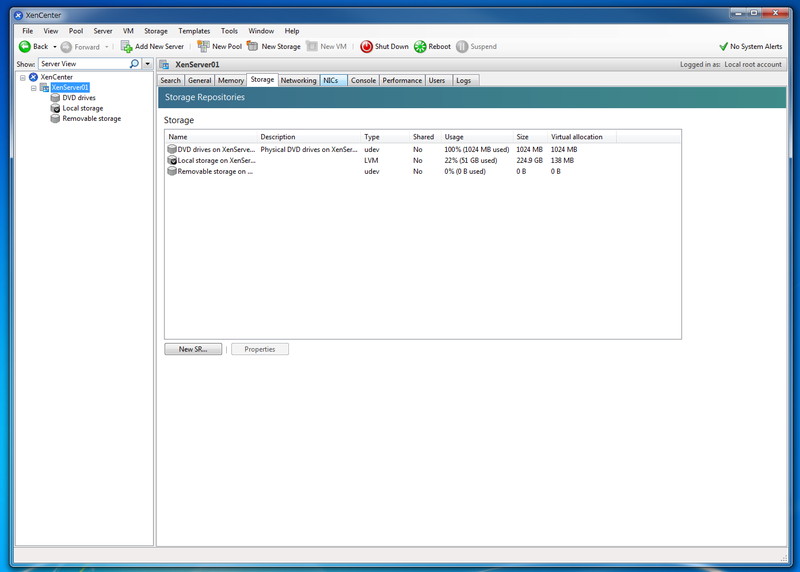Click the Suspend pause icon
The width and height of the screenshot is (800, 572).
[x=462, y=47]
